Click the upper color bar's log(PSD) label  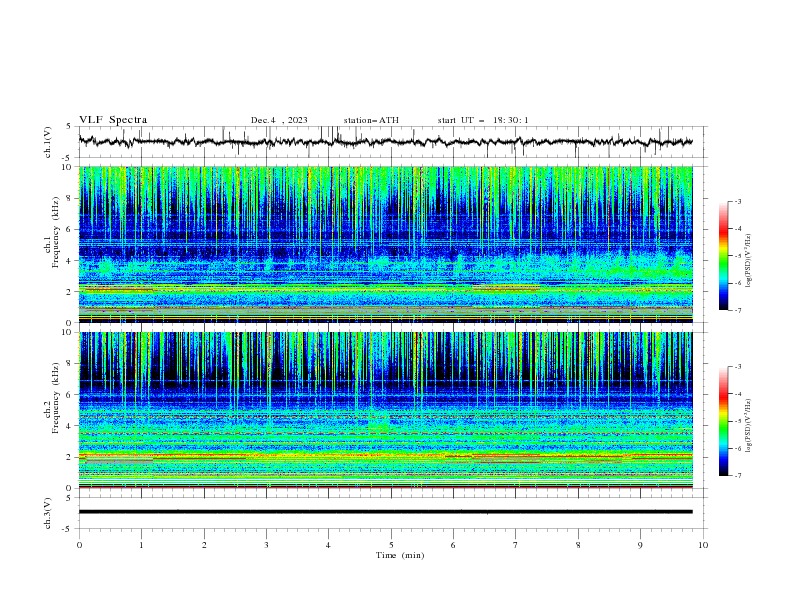coord(749,261)
